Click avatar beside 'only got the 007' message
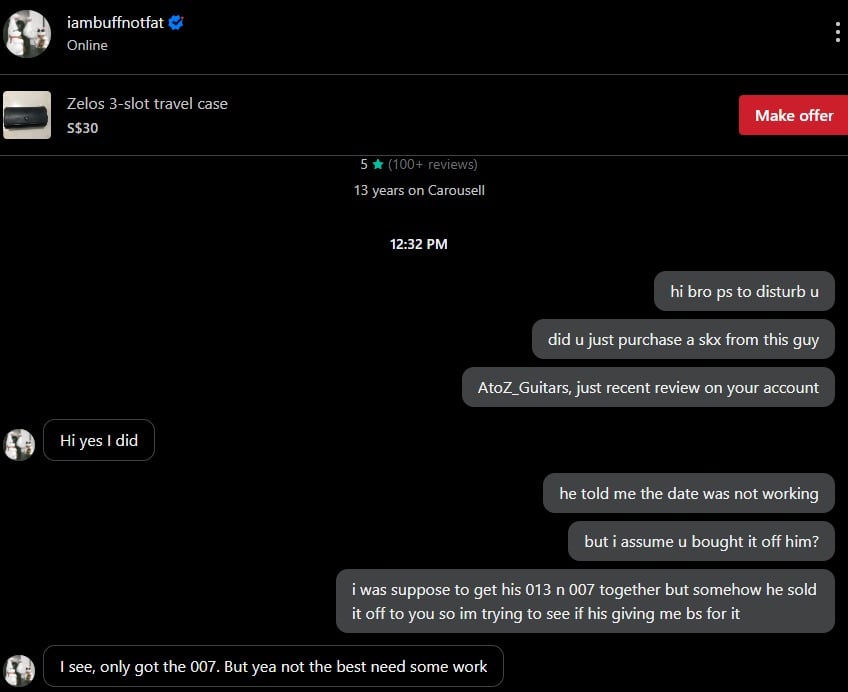 [19, 670]
